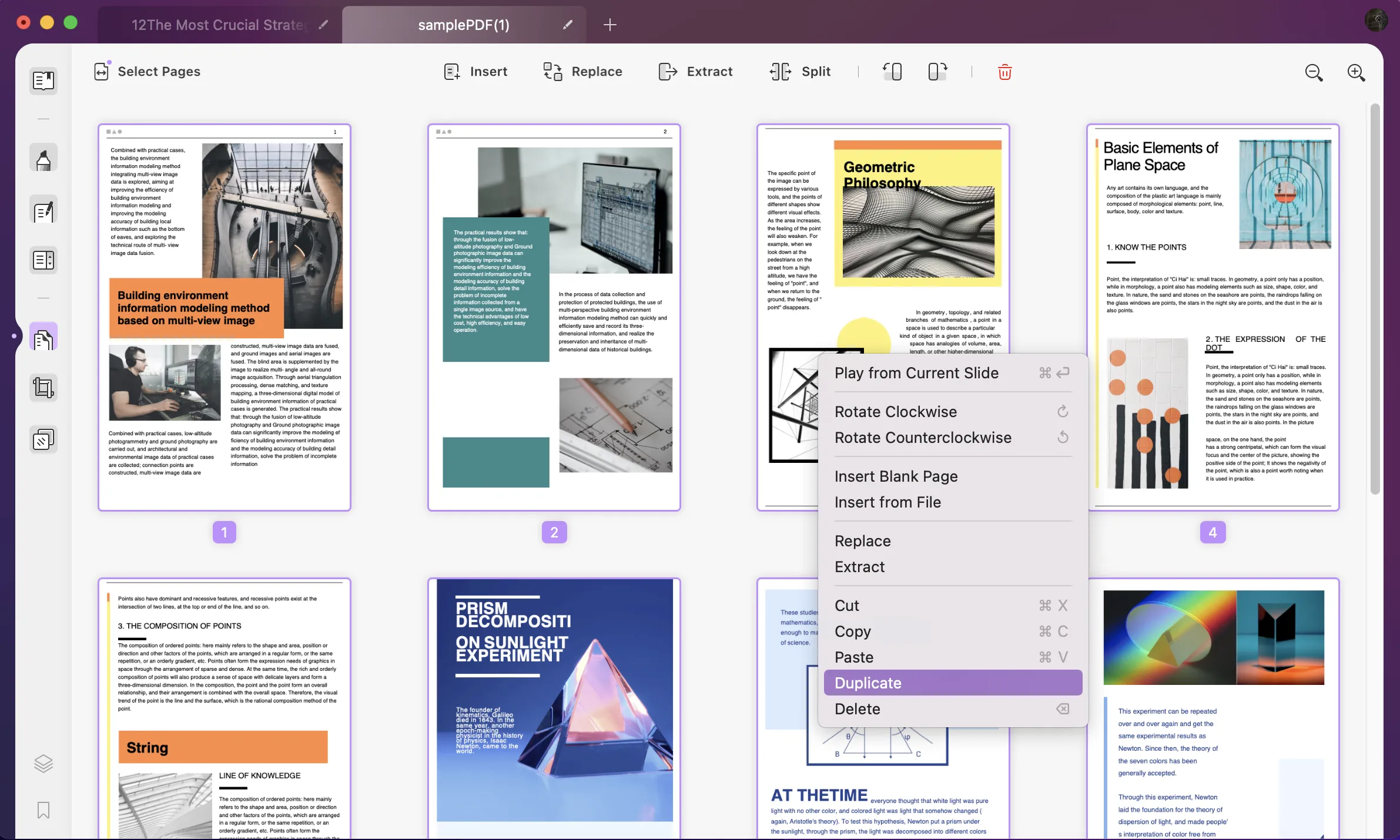Viewport: 1400px width, 840px height.
Task: Select Insert Blank Page in the context menu
Action: pyautogui.click(x=896, y=476)
